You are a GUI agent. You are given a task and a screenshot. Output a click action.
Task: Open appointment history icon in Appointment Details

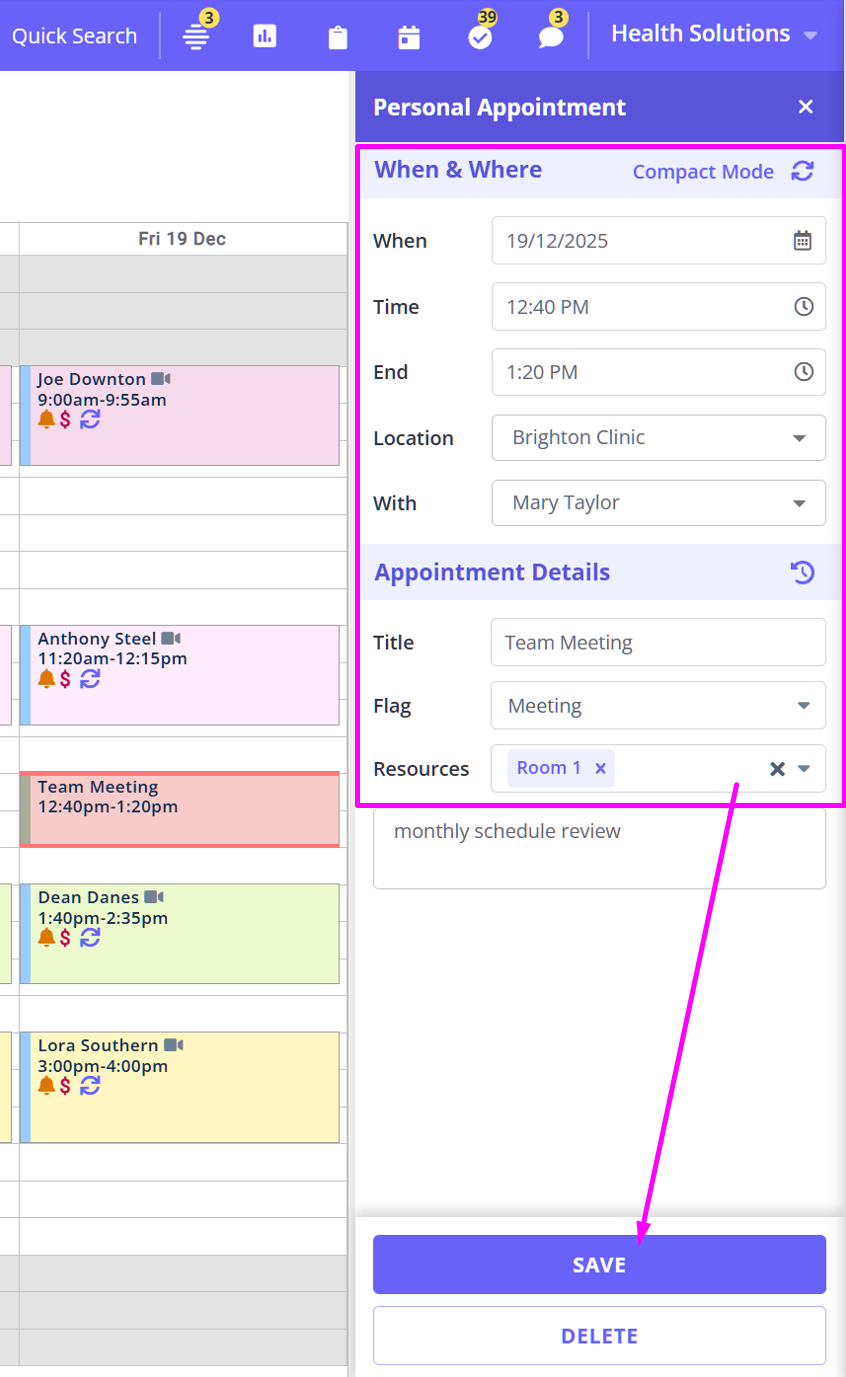[802, 573]
